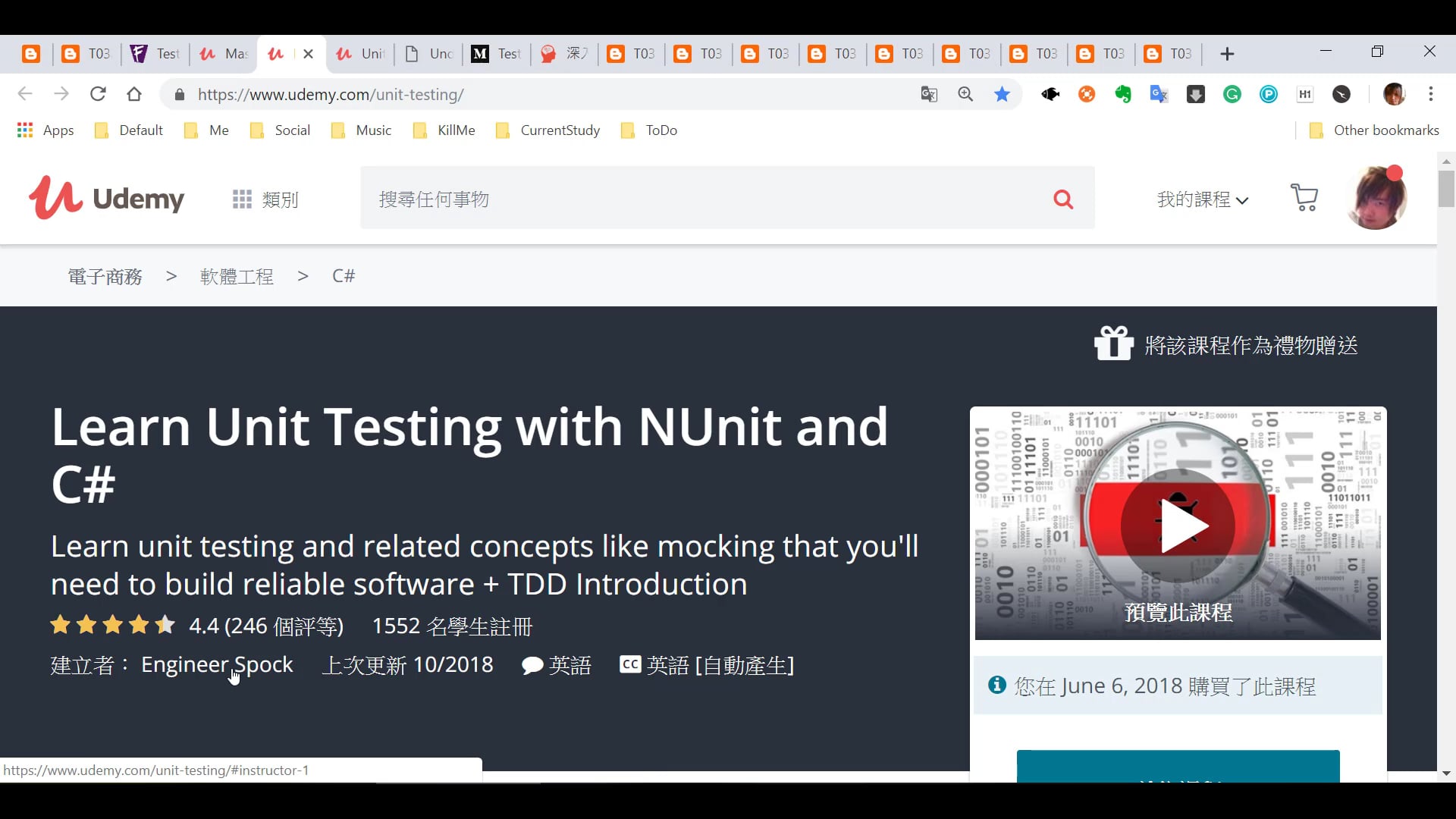1456x819 pixels.
Task: Open the shopping cart icon
Action: click(x=1304, y=198)
